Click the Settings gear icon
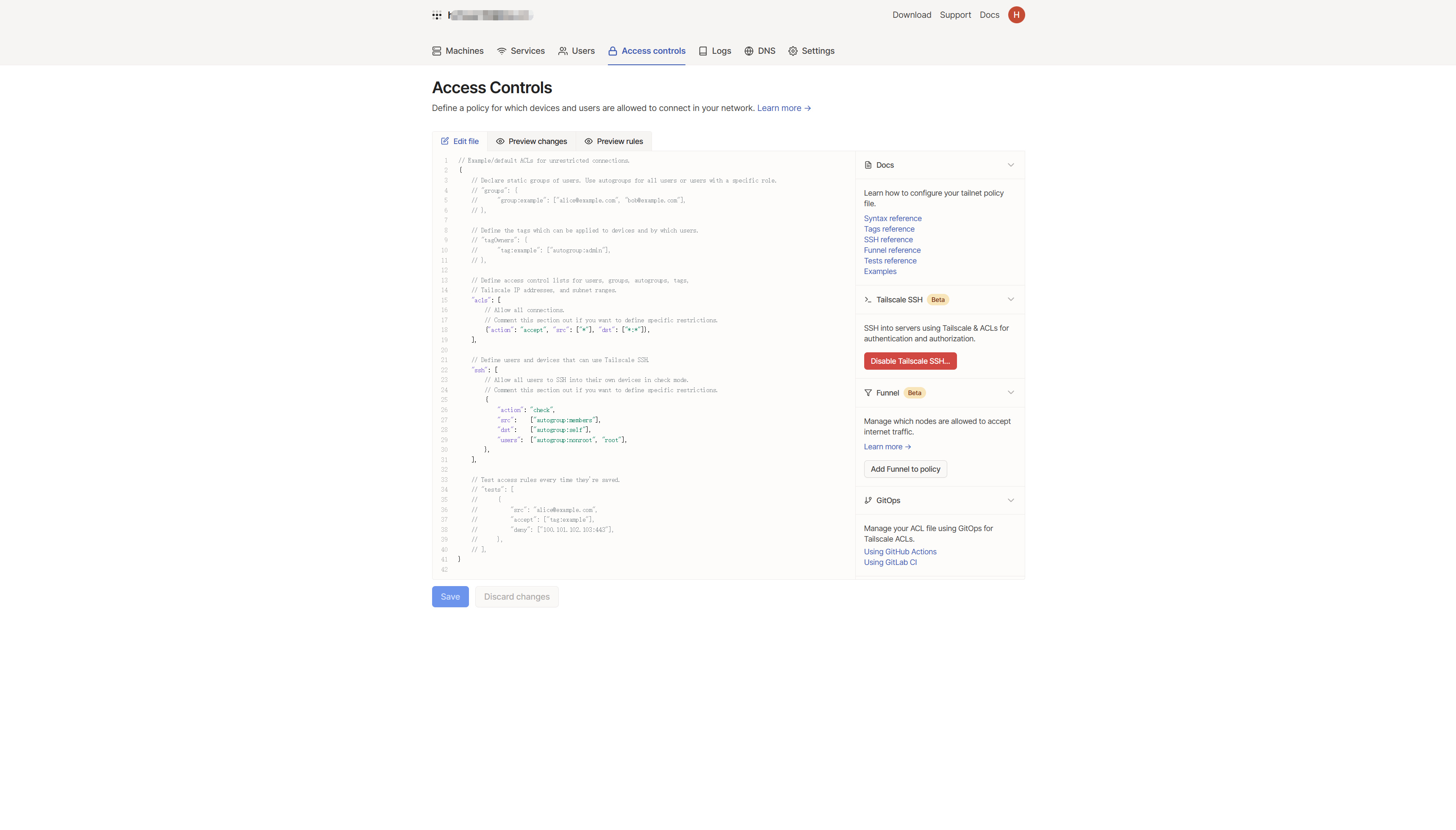Image resolution: width=1456 pixels, height=830 pixels. (x=793, y=51)
